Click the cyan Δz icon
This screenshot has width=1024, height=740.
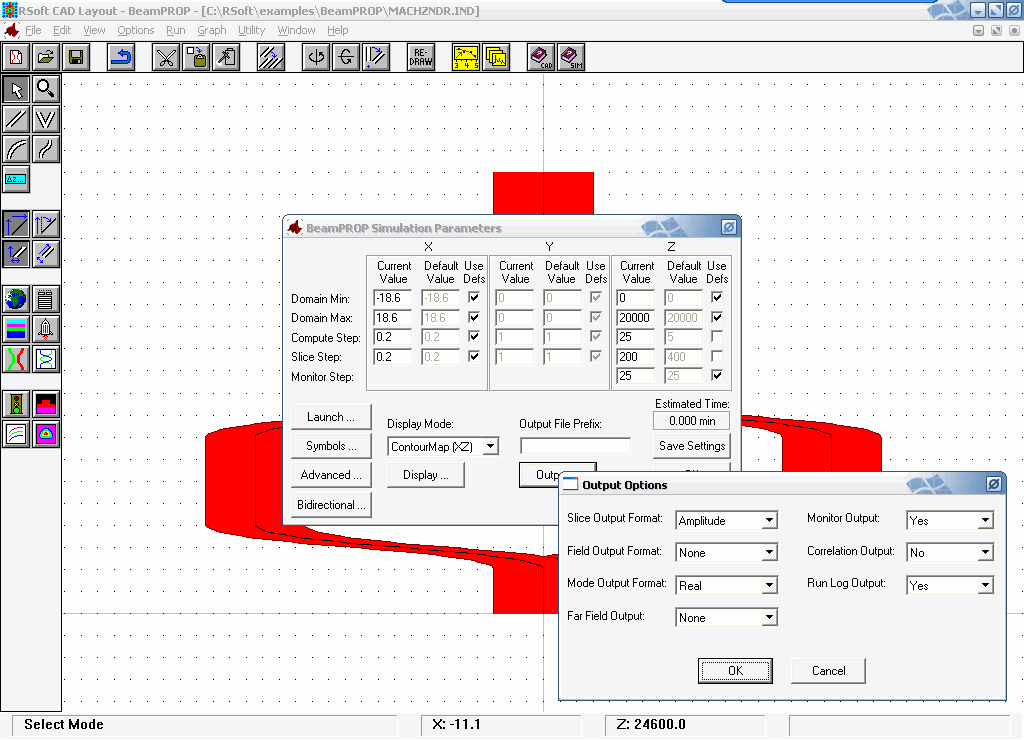[x=16, y=179]
